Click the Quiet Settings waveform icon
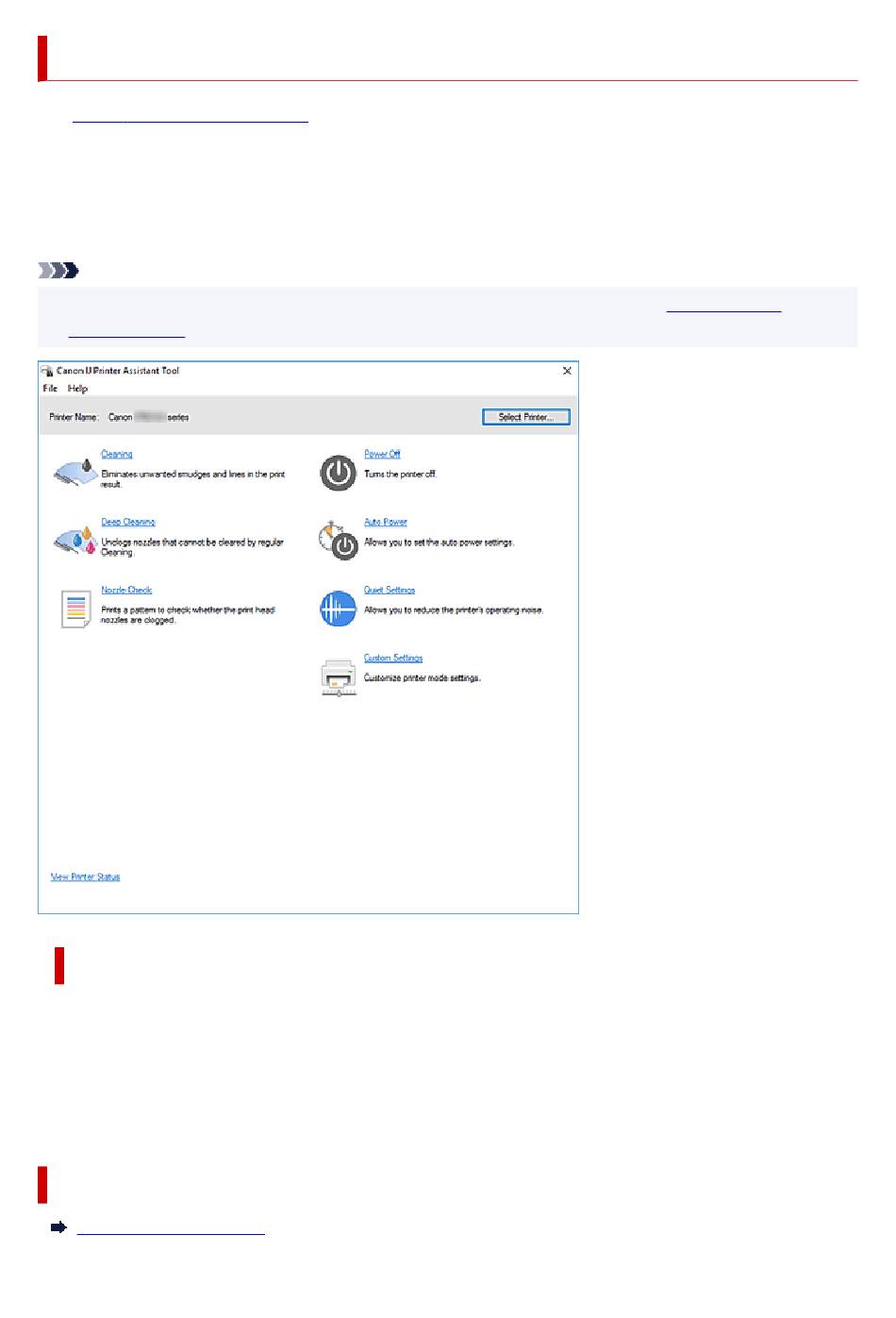The image size is (896, 1318). coord(338,609)
